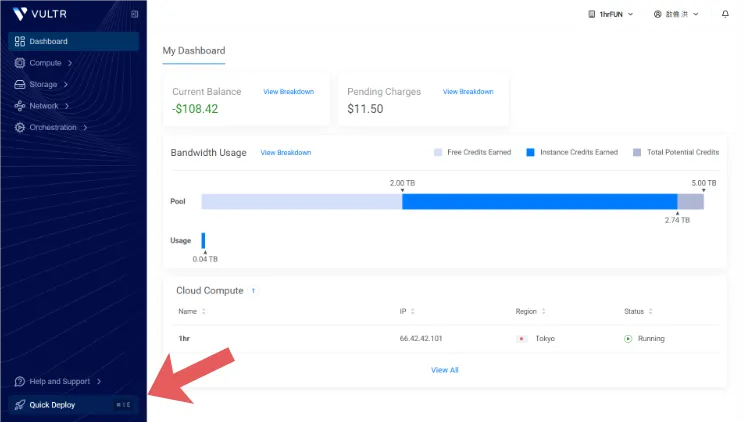Click the Tokyo Japan flag icon

[x=522, y=339]
